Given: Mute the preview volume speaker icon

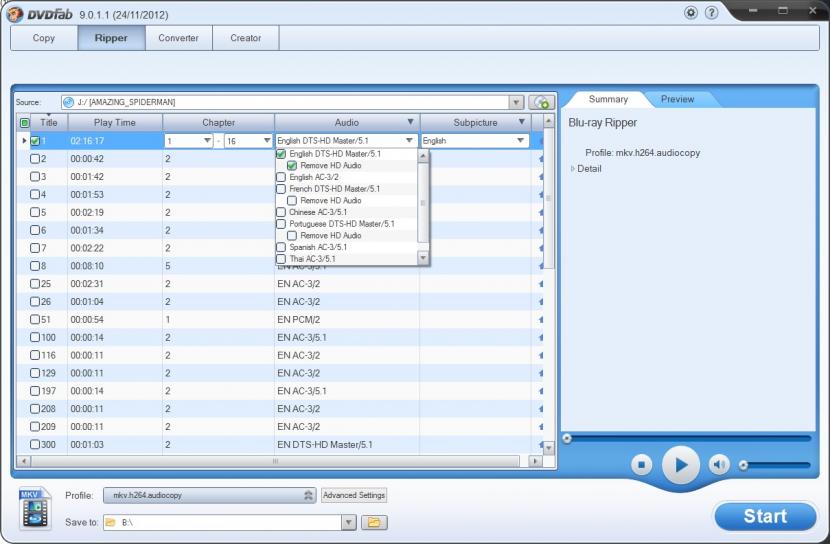Looking at the screenshot, I should point(718,465).
